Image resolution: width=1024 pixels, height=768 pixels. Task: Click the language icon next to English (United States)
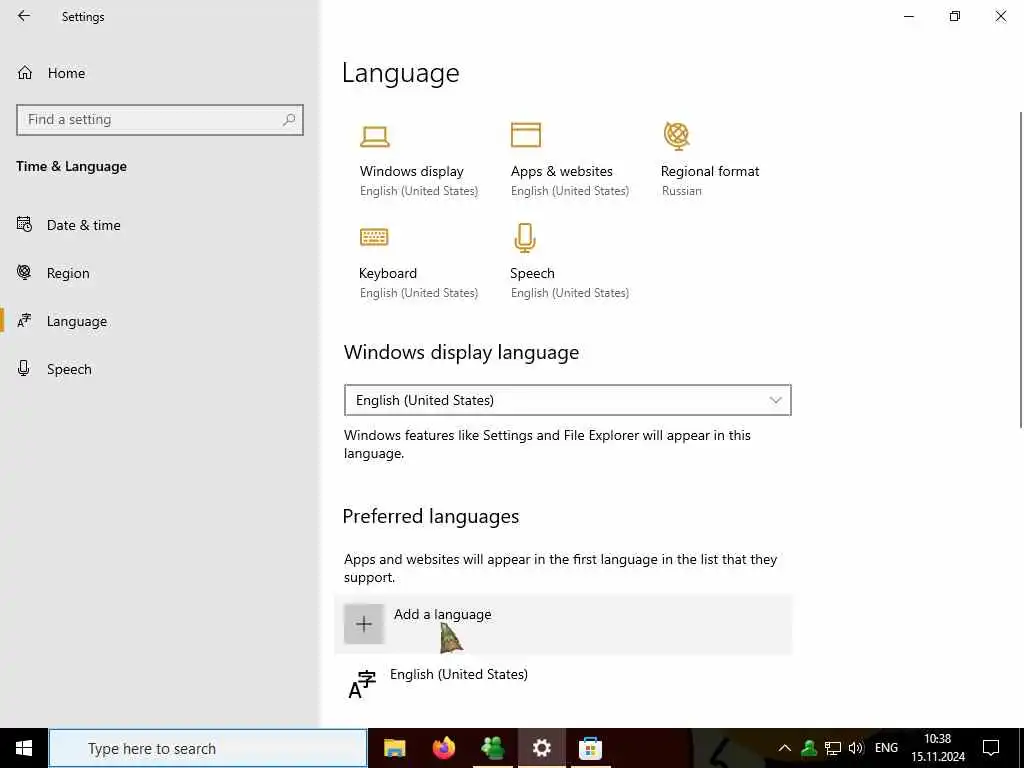(362, 684)
